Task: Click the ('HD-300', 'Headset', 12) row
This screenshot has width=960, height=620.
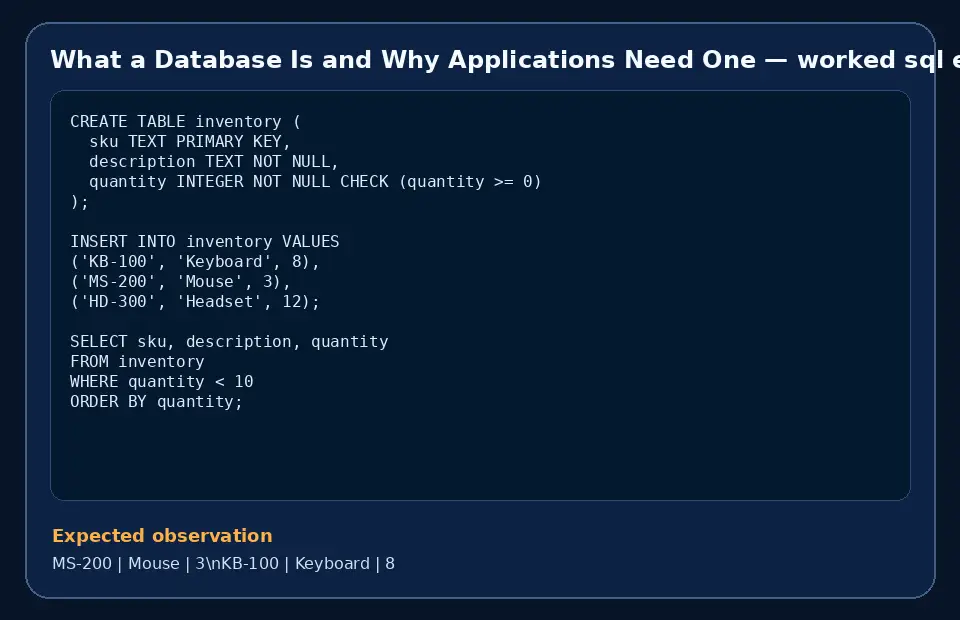Action: pyautogui.click(x=195, y=302)
